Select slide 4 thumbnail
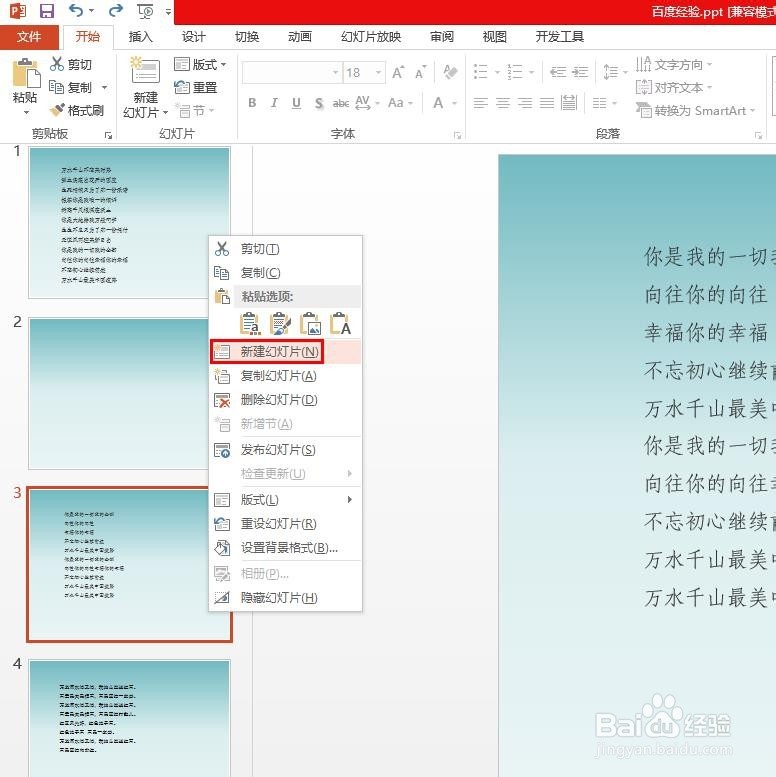The width and height of the screenshot is (776, 777). point(129,718)
